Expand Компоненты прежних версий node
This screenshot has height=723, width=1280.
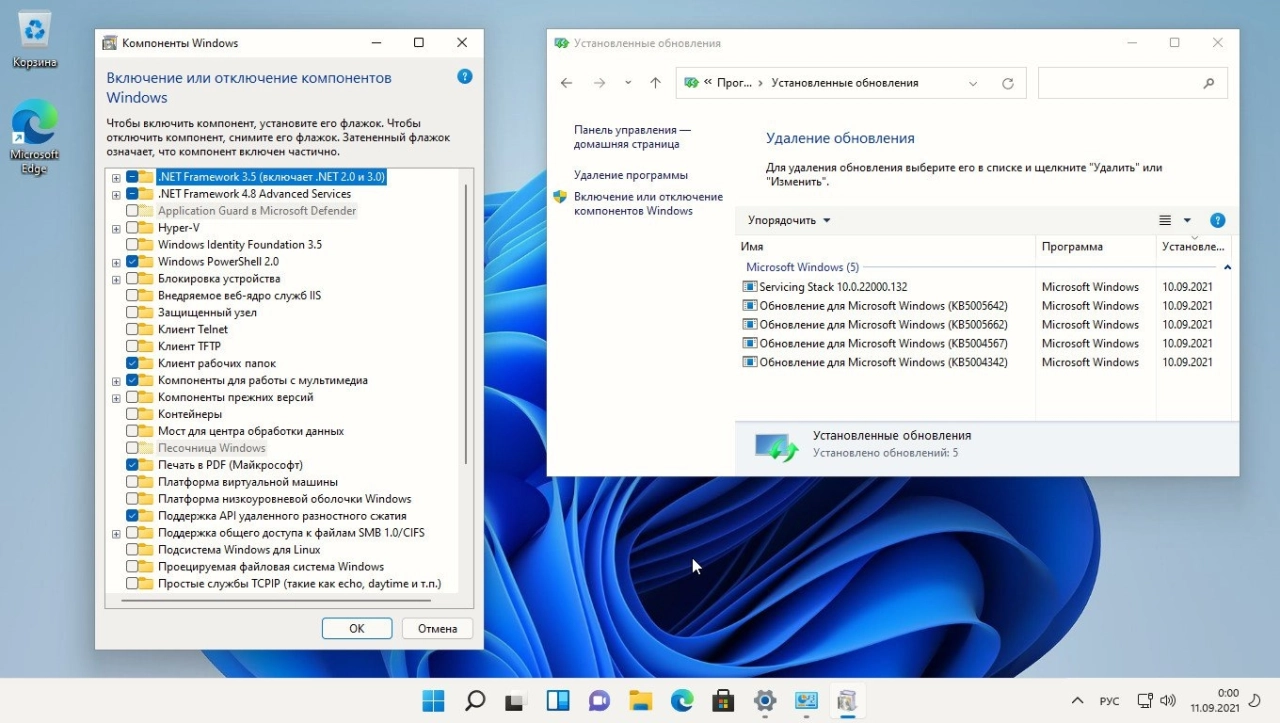[x=116, y=397]
